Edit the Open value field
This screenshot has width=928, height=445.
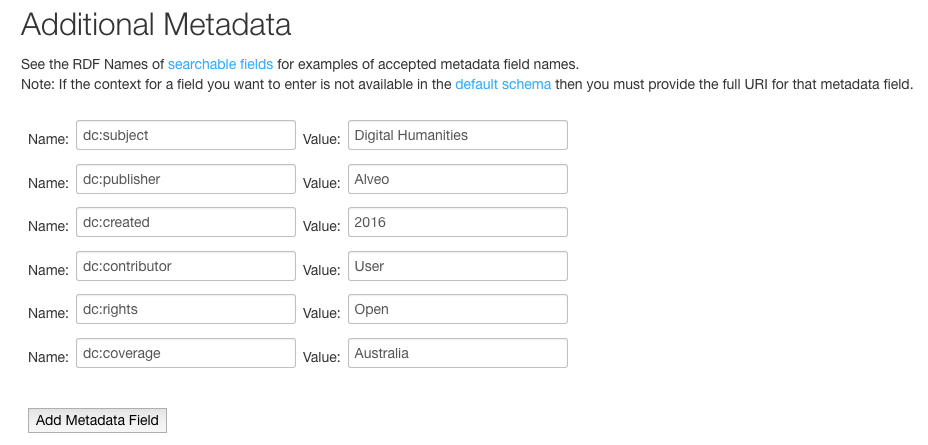(x=457, y=309)
